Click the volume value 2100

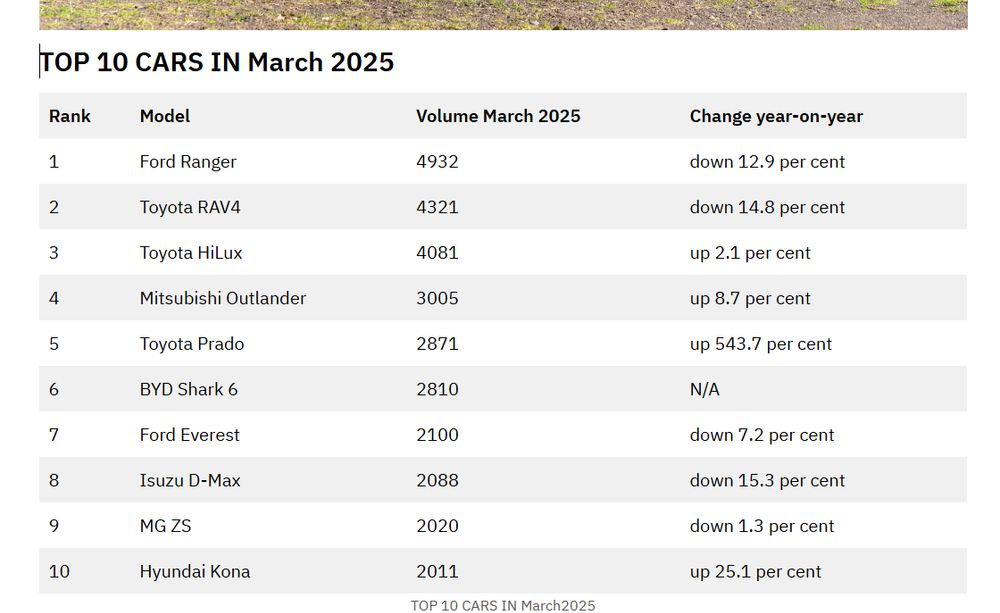tap(437, 435)
